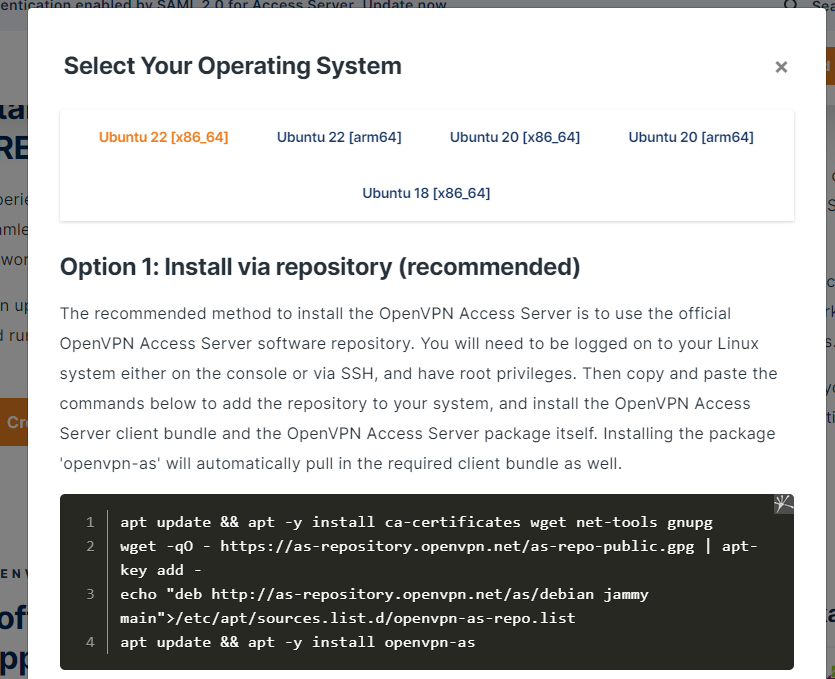835x679 pixels.
Task: Click the search magnifier icon behind the dialog
Action: [790, 5]
